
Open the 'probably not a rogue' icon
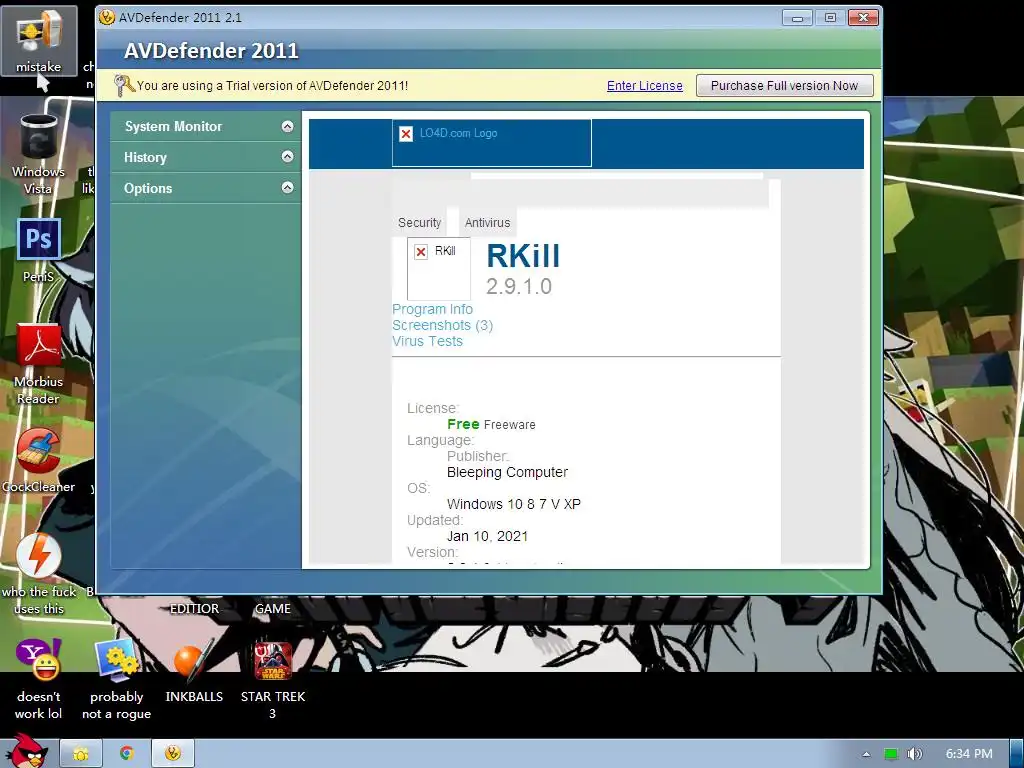(116, 680)
